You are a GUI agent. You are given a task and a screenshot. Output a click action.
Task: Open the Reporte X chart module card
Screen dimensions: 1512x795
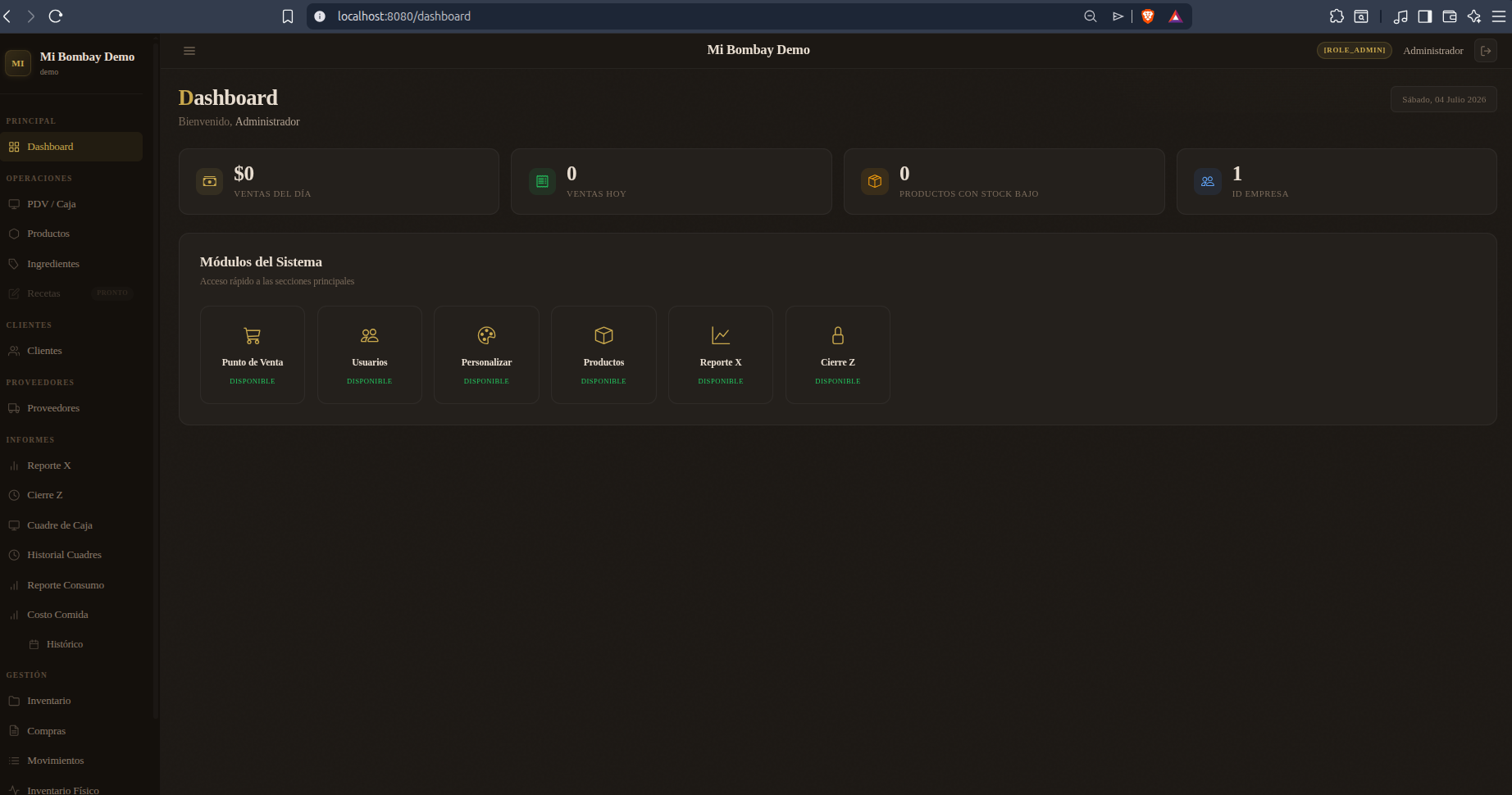[721, 355]
